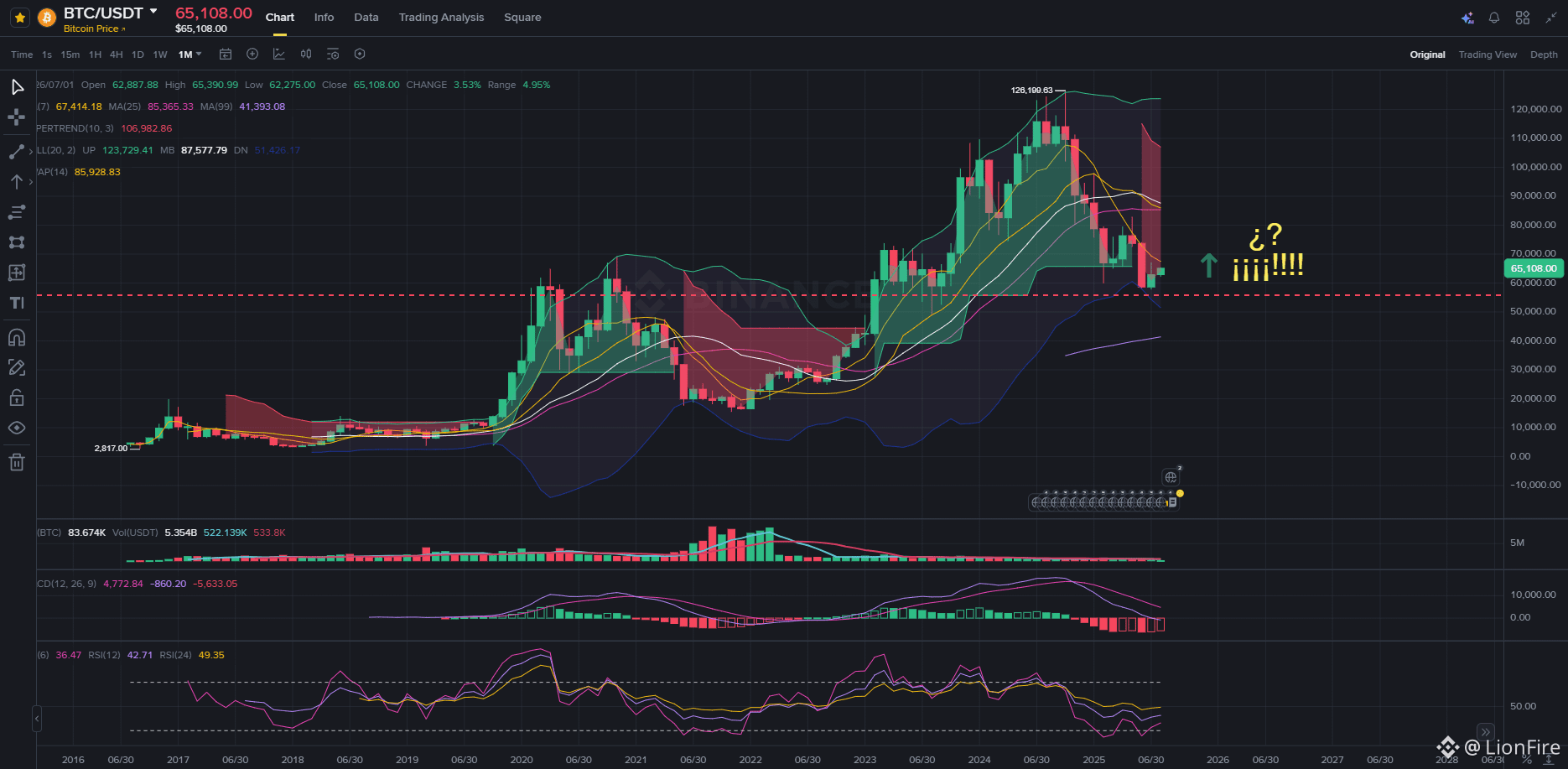Switch to the Data tab
Image resolution: width=1568 pixels, height=769 pixels.
(x=366, y=17)
